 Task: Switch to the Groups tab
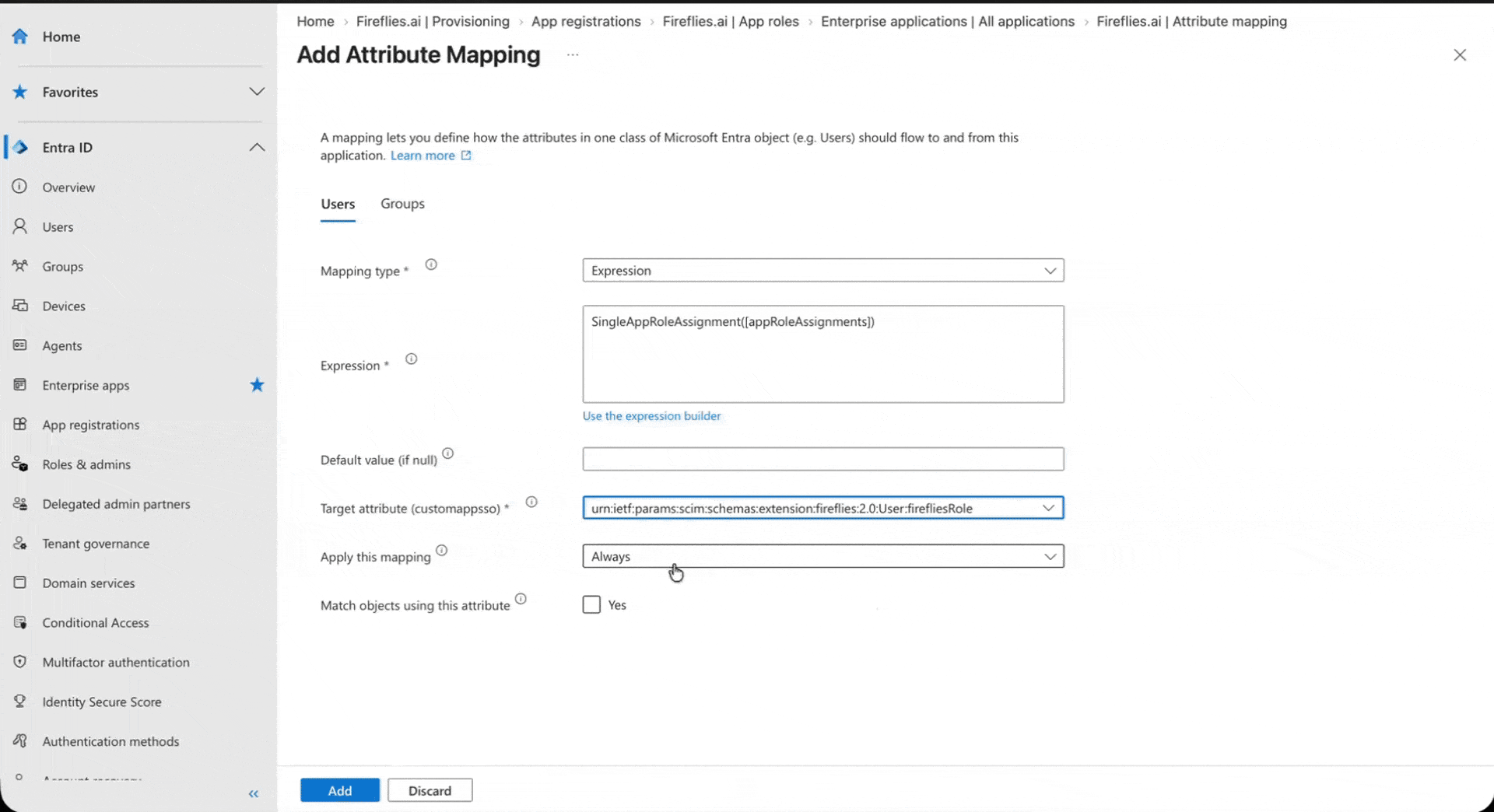pos(402,204)
